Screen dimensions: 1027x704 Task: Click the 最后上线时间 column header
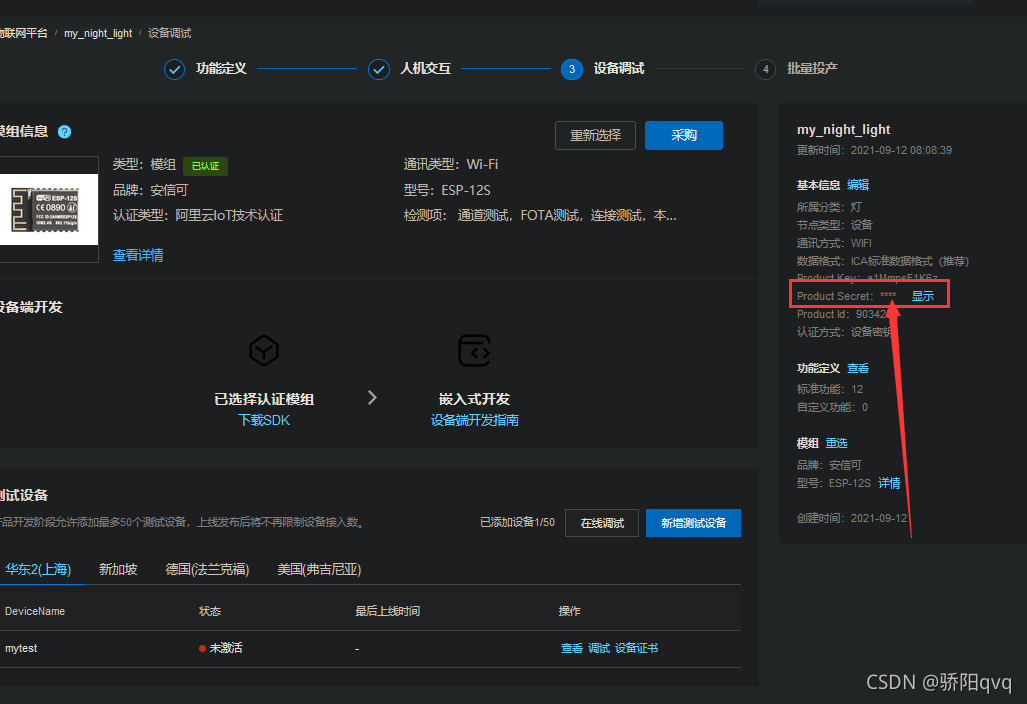tap(387, 612)
